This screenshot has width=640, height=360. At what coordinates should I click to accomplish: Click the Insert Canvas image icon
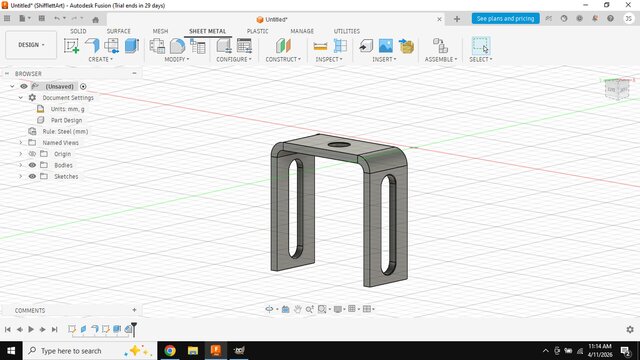coord(386,46)
